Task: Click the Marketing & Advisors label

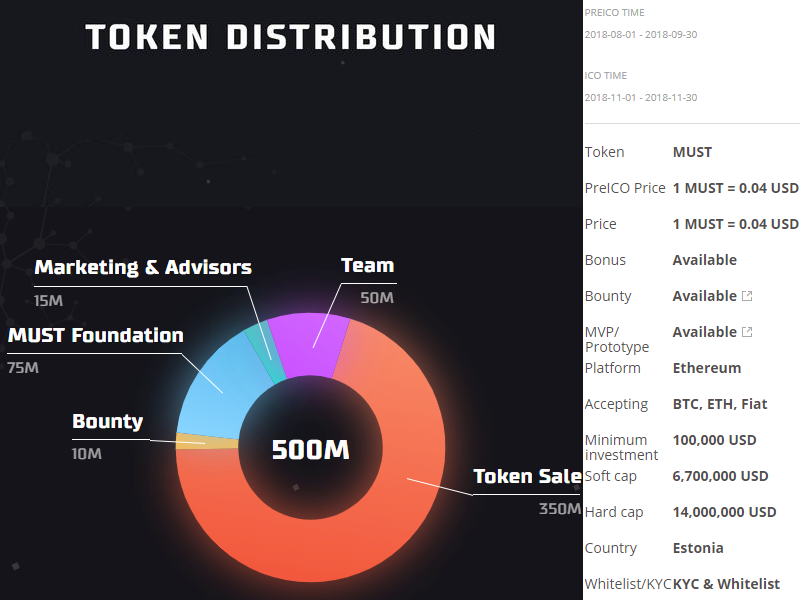Action: pos(143,267)
